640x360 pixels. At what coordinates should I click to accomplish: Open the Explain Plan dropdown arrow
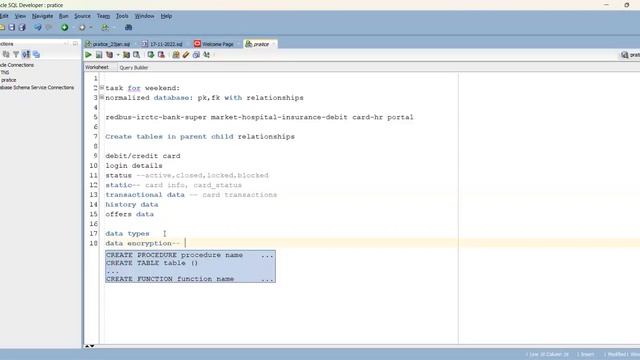[118, 55]
